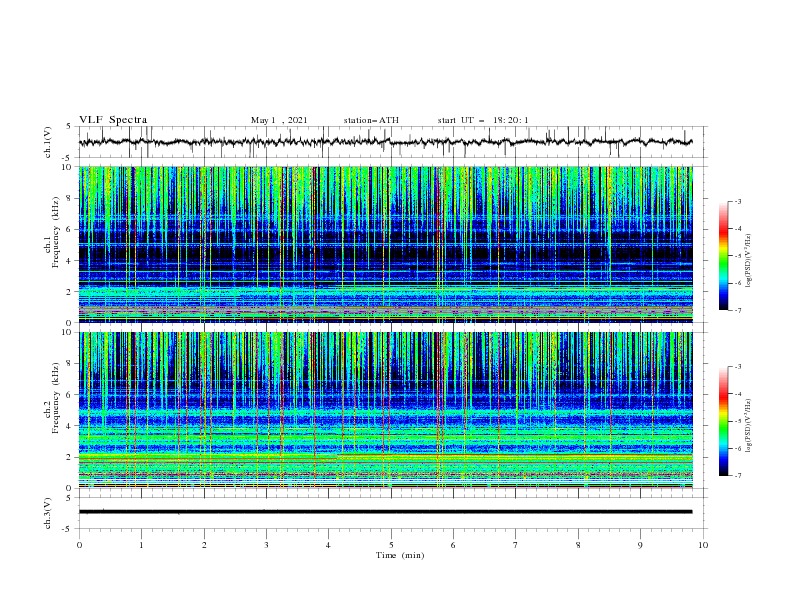This screenshot has height=612, width=792.
Task: Click the time-axis tick label "10"
Action: [x=703, y=545]
